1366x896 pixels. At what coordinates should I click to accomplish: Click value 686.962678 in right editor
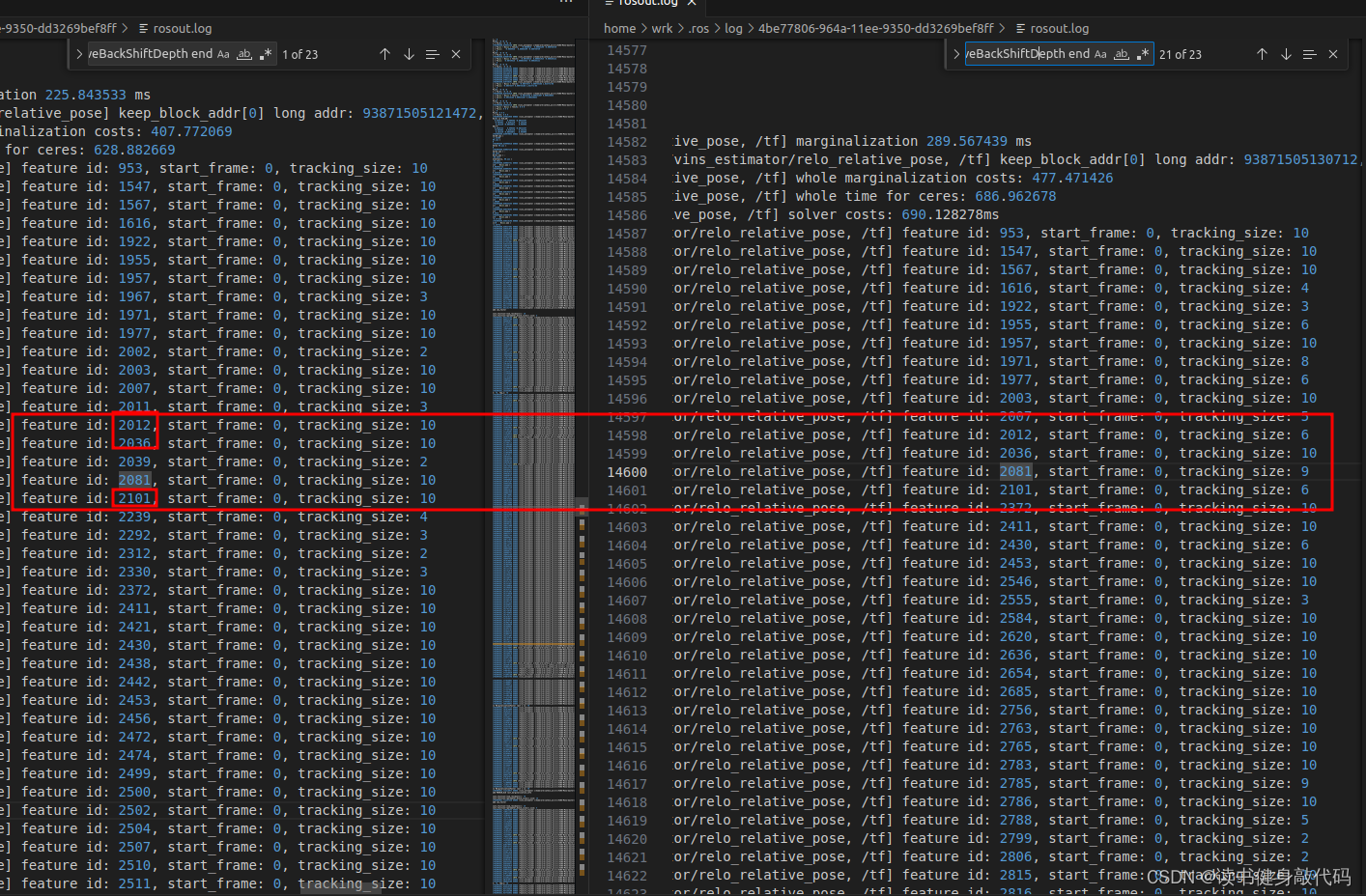pyautogui.click(x=1015, y=196)
